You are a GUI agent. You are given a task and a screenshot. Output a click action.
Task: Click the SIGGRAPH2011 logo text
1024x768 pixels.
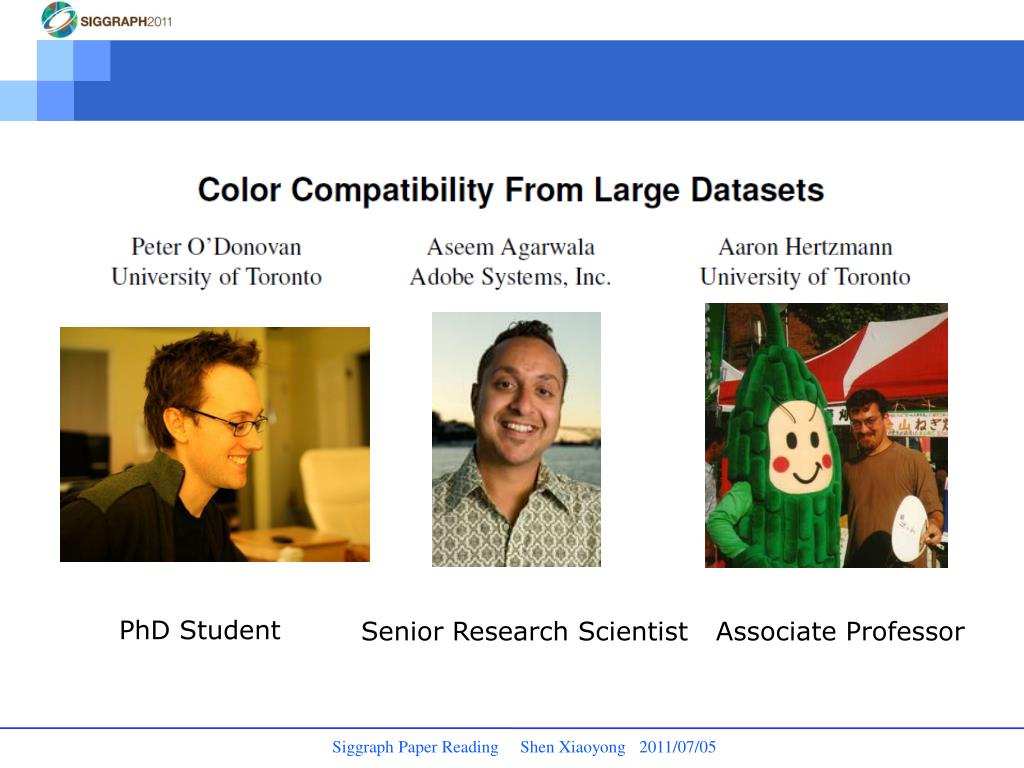(x=126, y=22)
